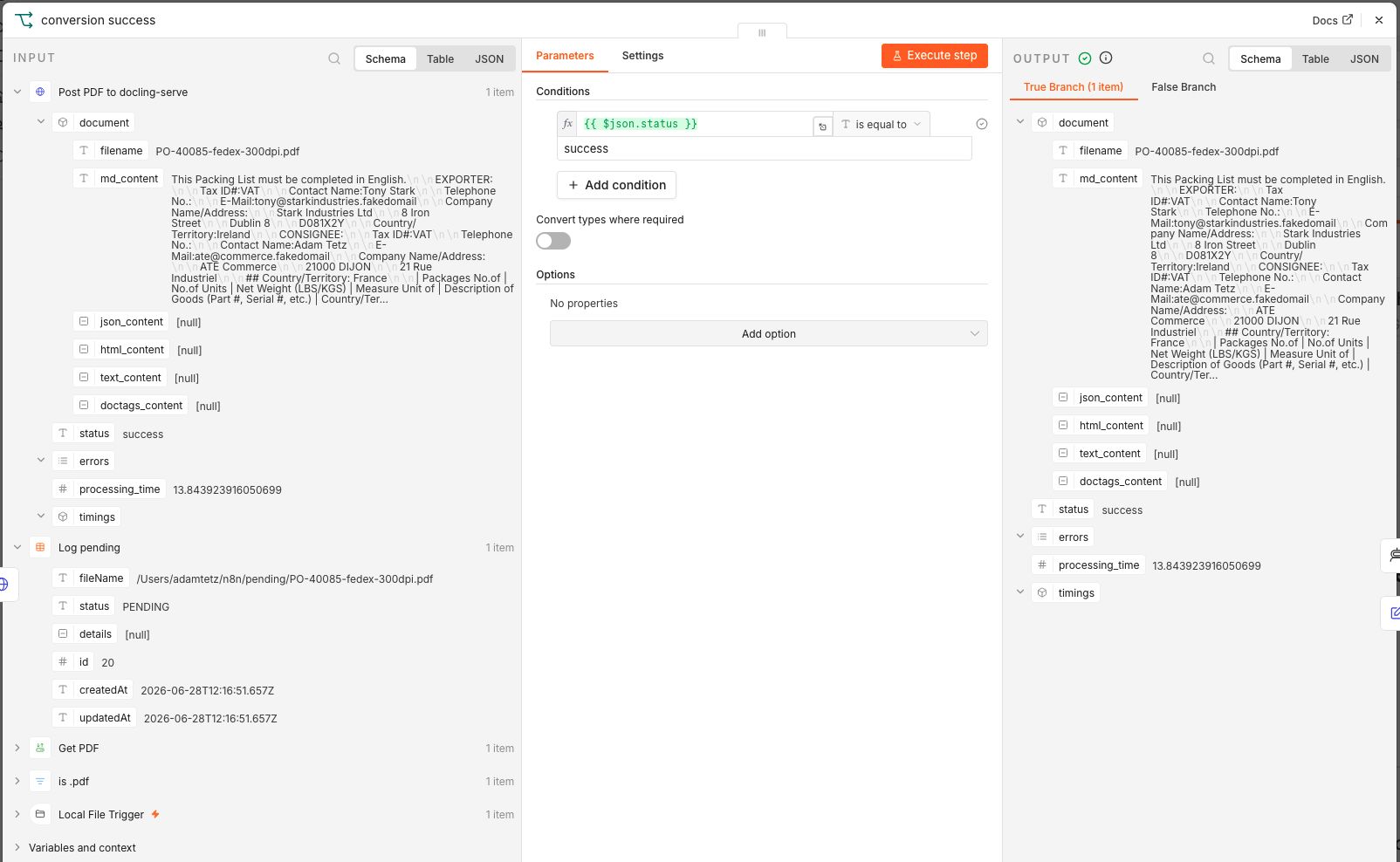Click the Add condition button
The width and height of the screenshot is (1400, 862).
(x=616, y=185)
